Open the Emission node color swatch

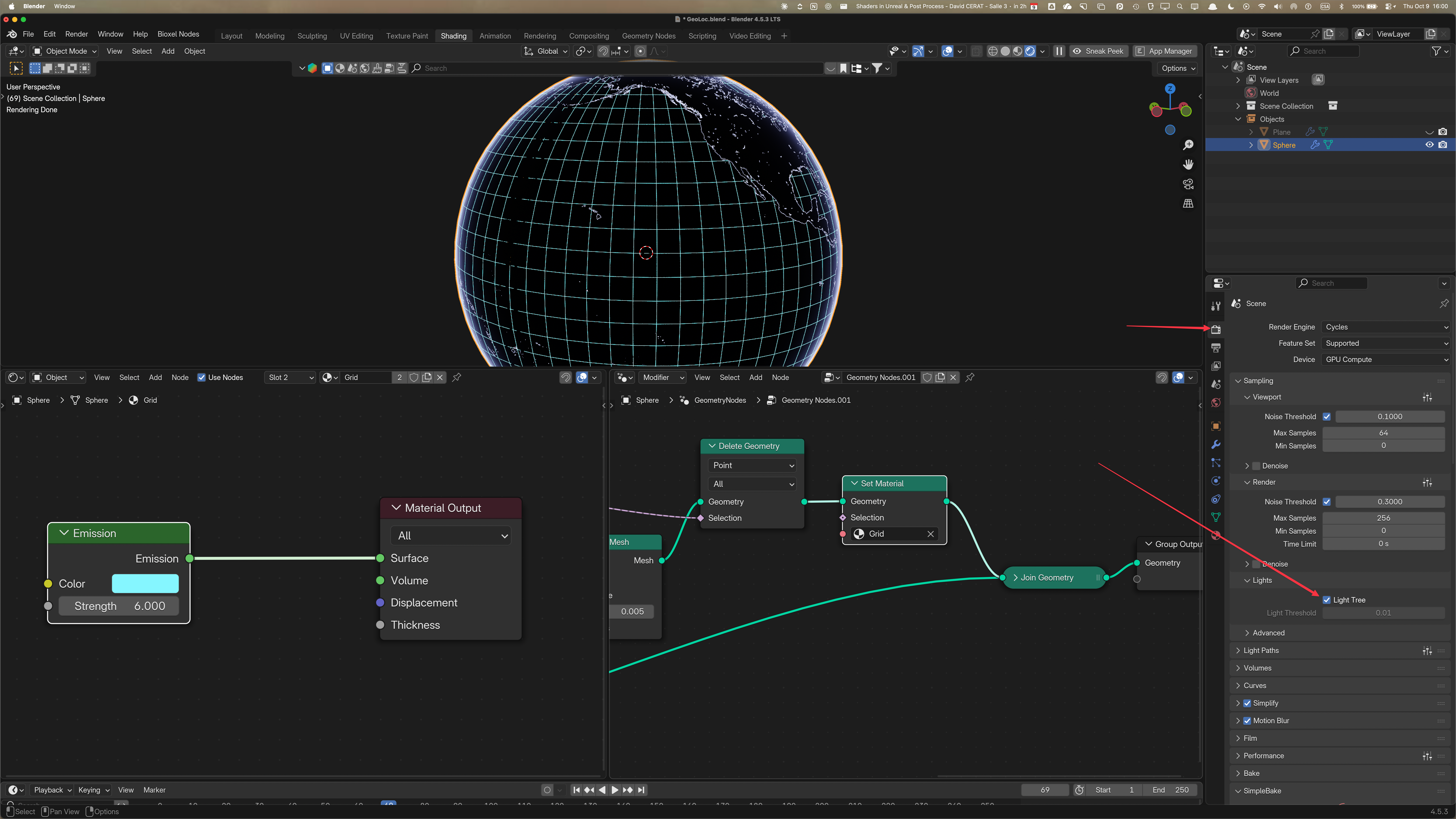point(145,584)
